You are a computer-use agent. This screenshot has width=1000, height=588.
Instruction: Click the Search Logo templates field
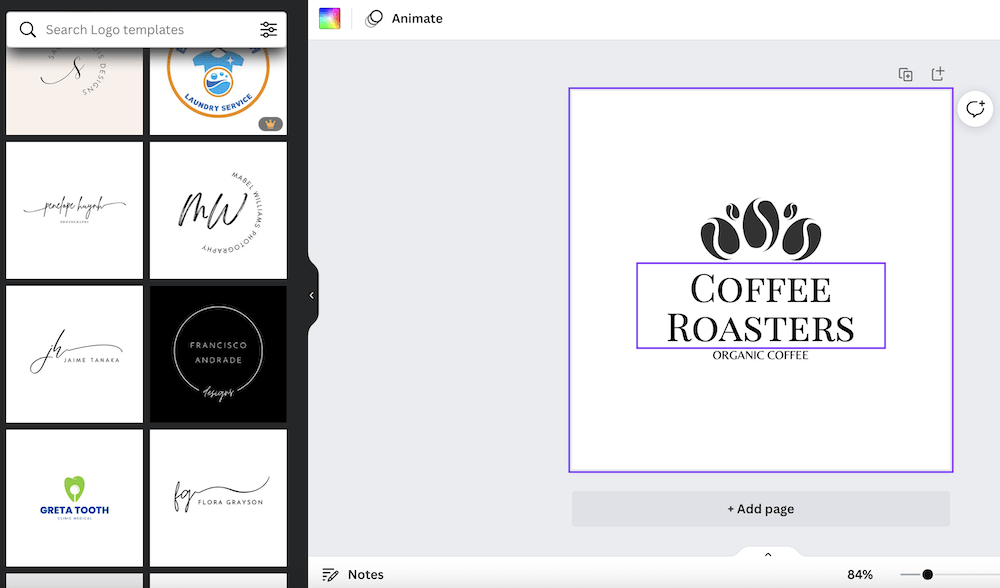(x=147, y=29)
